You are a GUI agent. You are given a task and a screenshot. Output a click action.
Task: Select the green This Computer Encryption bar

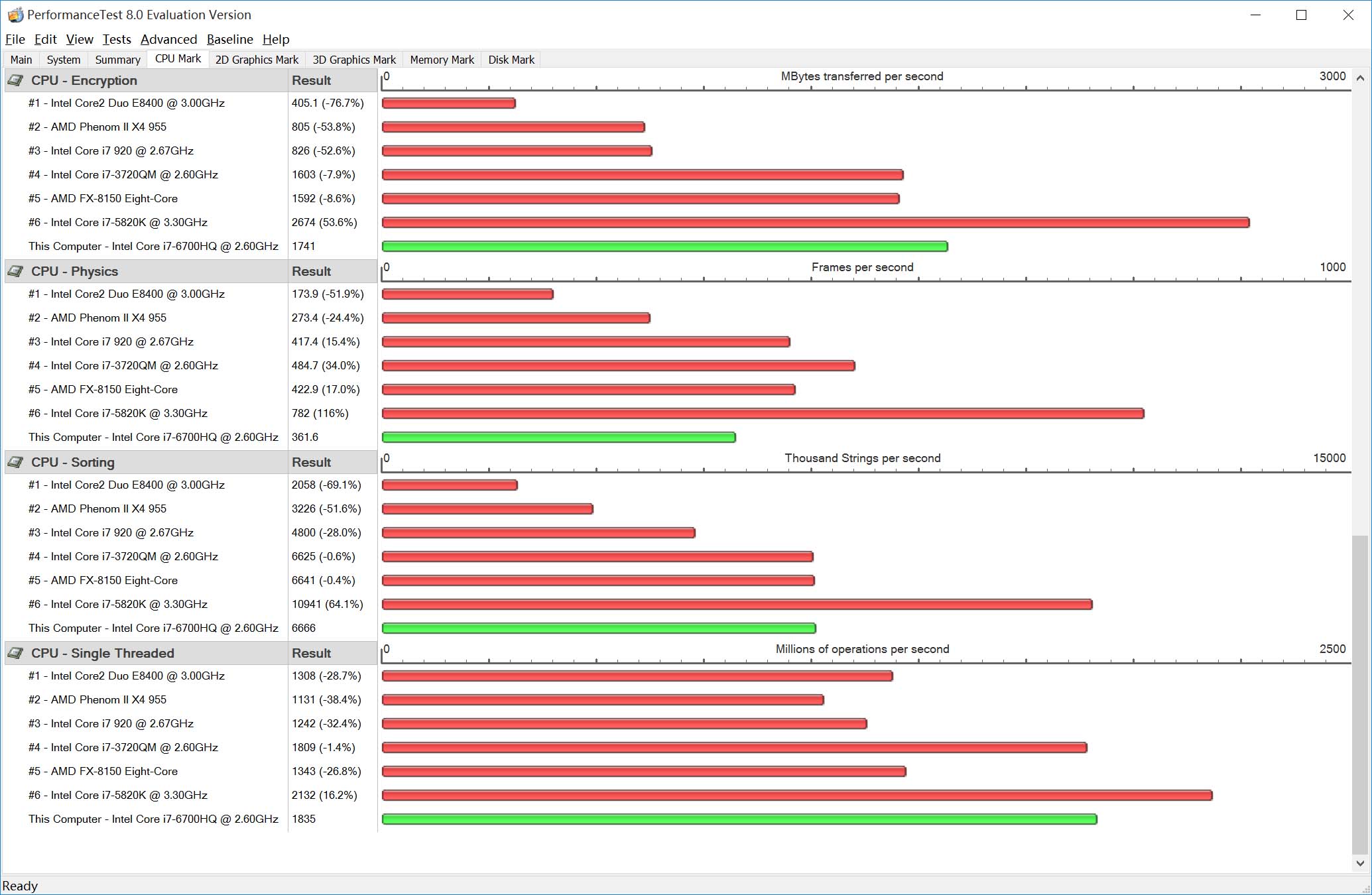[664, 247]
